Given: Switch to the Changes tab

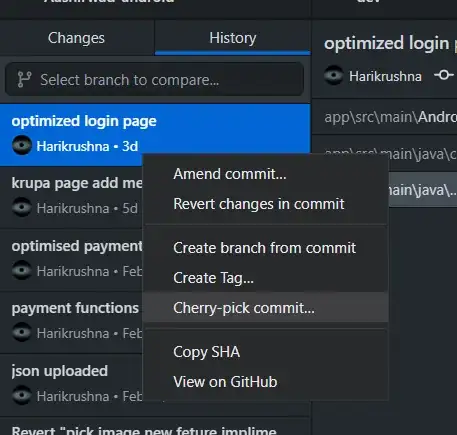Looking at the screenshot, I should coord(76,38).
